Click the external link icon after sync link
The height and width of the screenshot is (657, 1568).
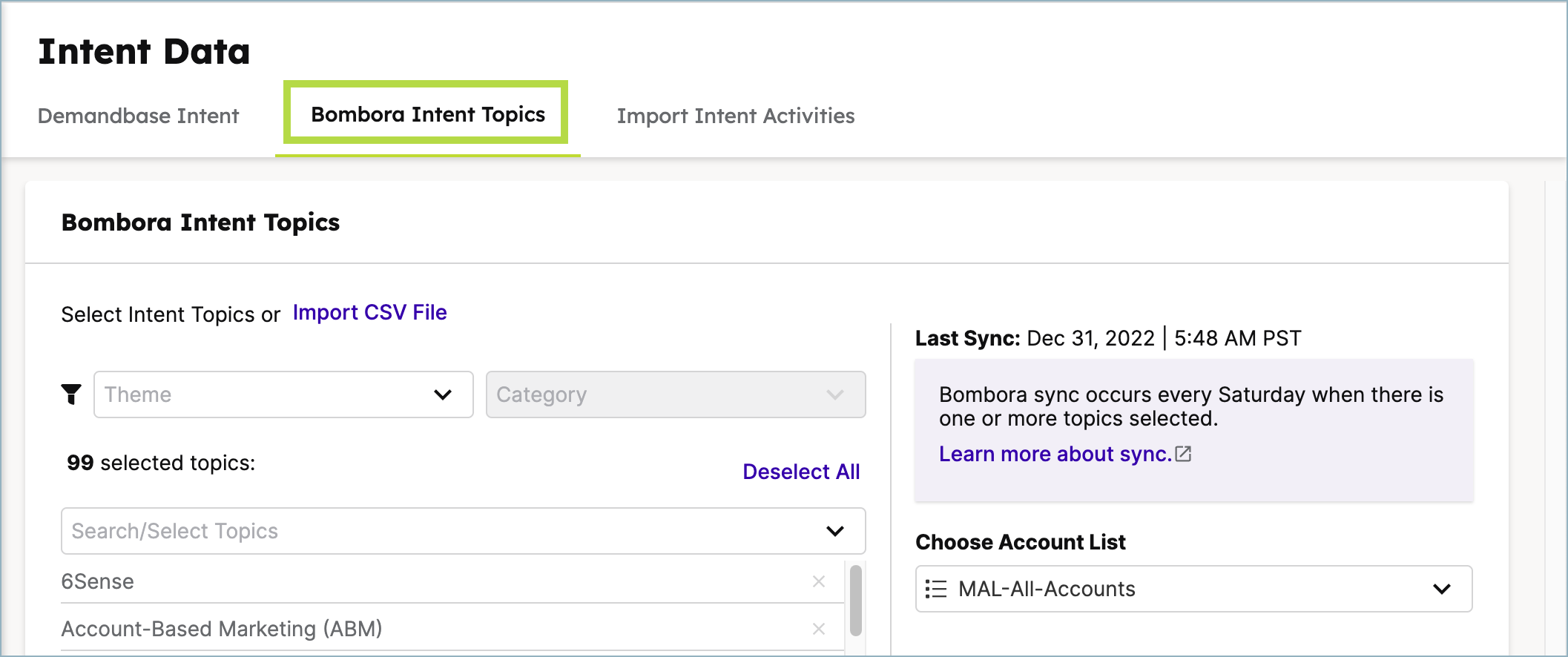pos(1184,454)
